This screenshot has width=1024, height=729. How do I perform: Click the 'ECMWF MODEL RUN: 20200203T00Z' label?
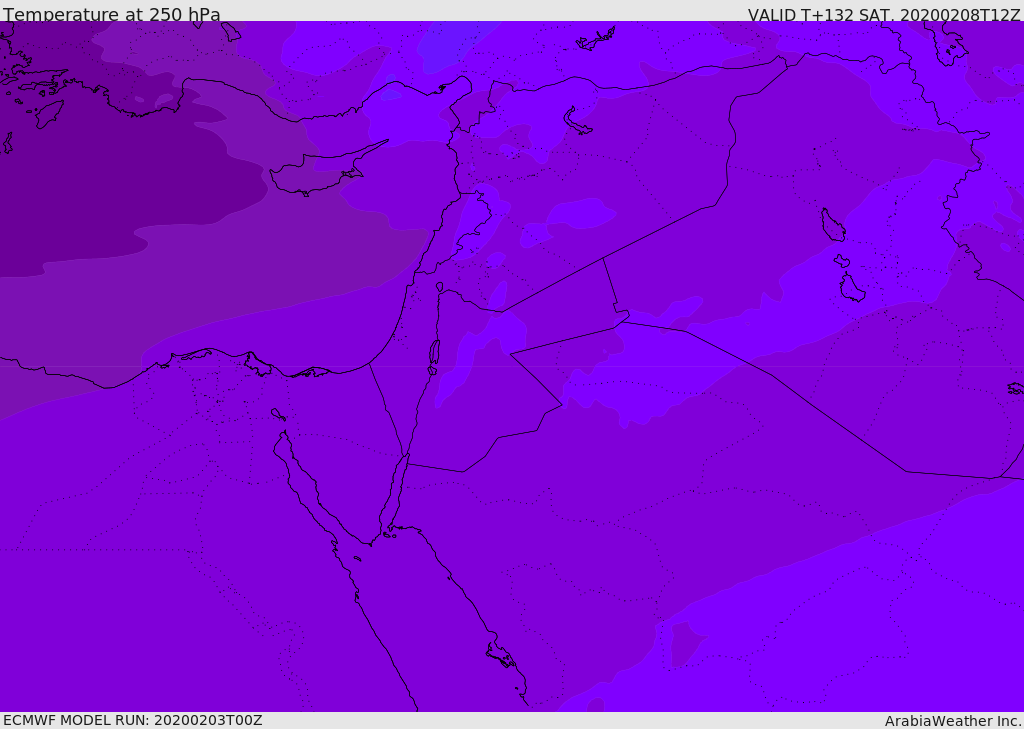coord(133,720)
